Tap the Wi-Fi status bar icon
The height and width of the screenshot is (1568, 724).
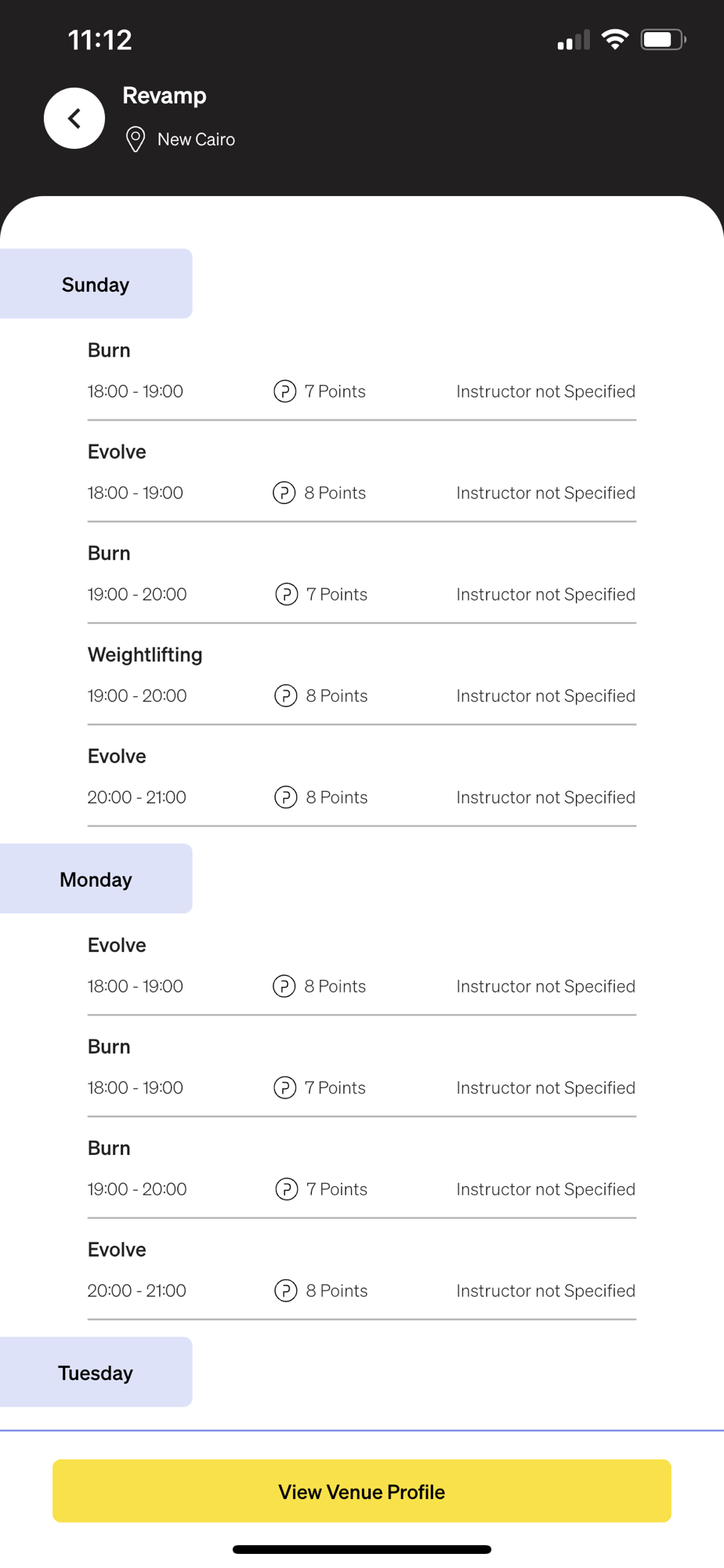[615, 39]
